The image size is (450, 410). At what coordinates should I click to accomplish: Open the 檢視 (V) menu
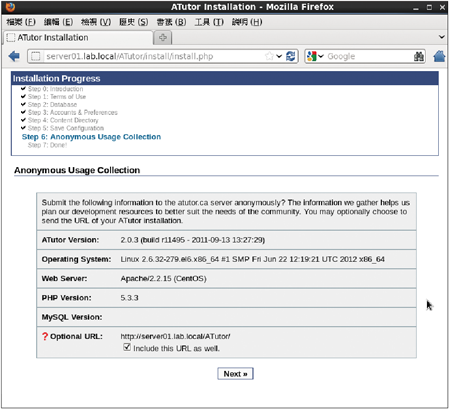point(96,22)
